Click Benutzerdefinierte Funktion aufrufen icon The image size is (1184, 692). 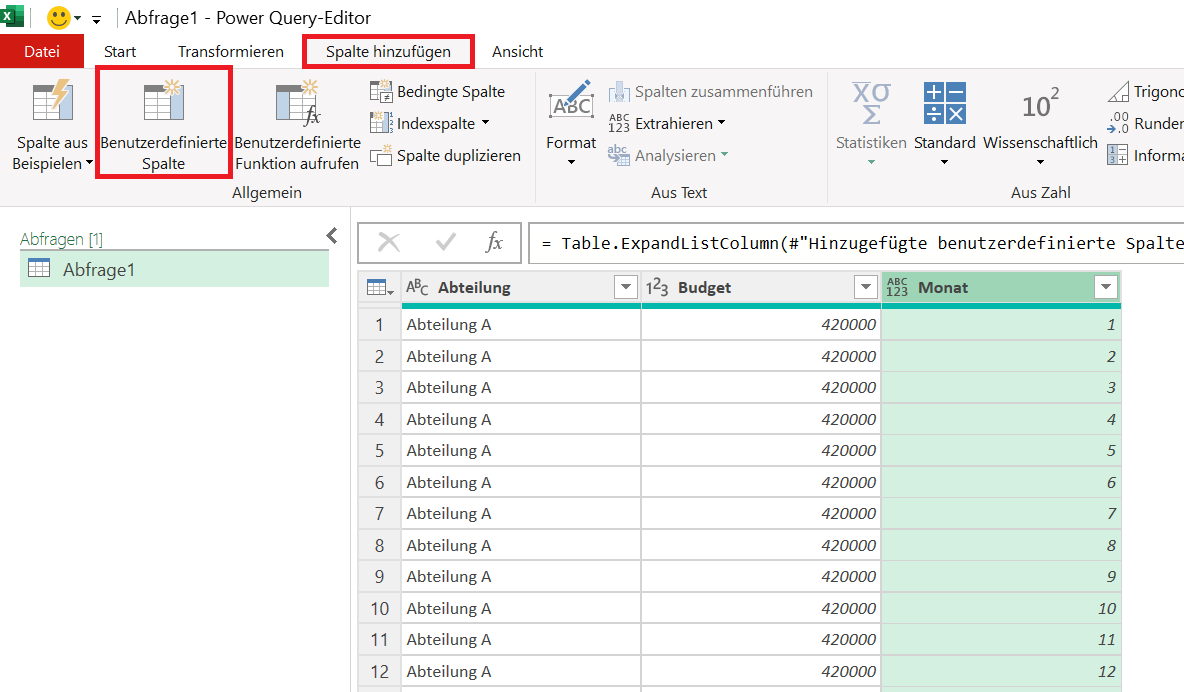pos(298,102)
